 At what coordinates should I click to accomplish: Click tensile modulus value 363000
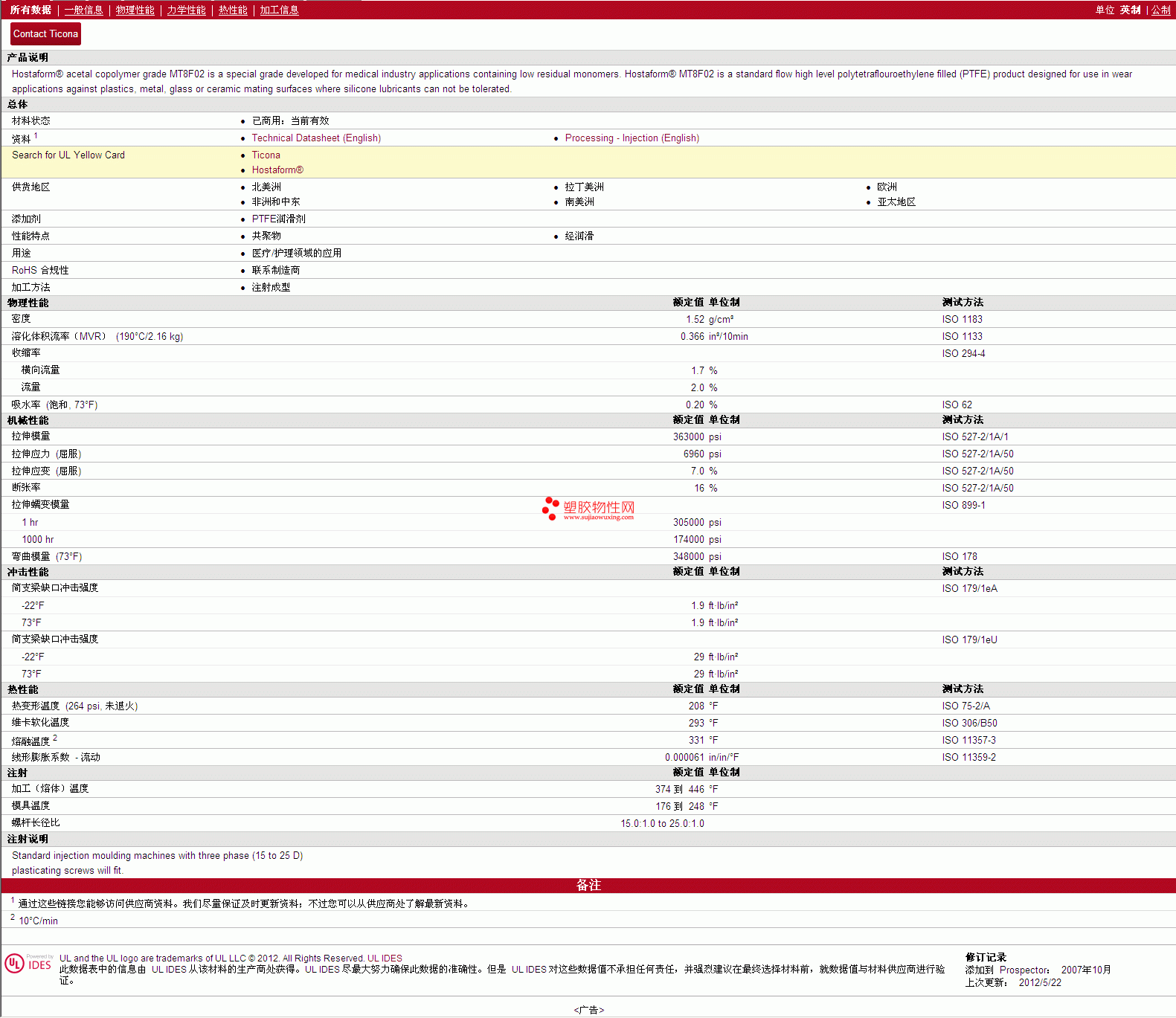pos(688,436)
